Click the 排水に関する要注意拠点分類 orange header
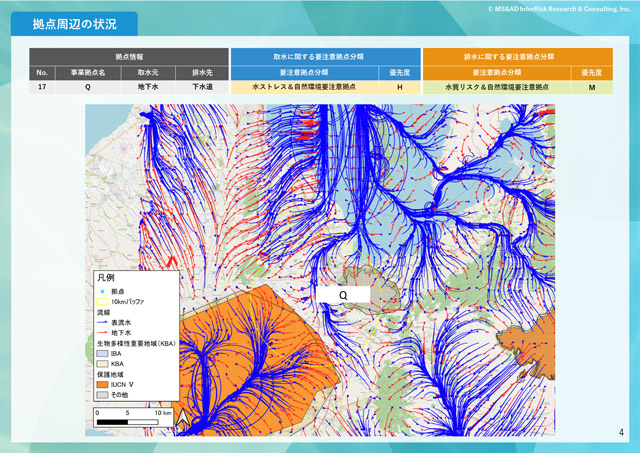640x453 pixels. tap(518, 57)
